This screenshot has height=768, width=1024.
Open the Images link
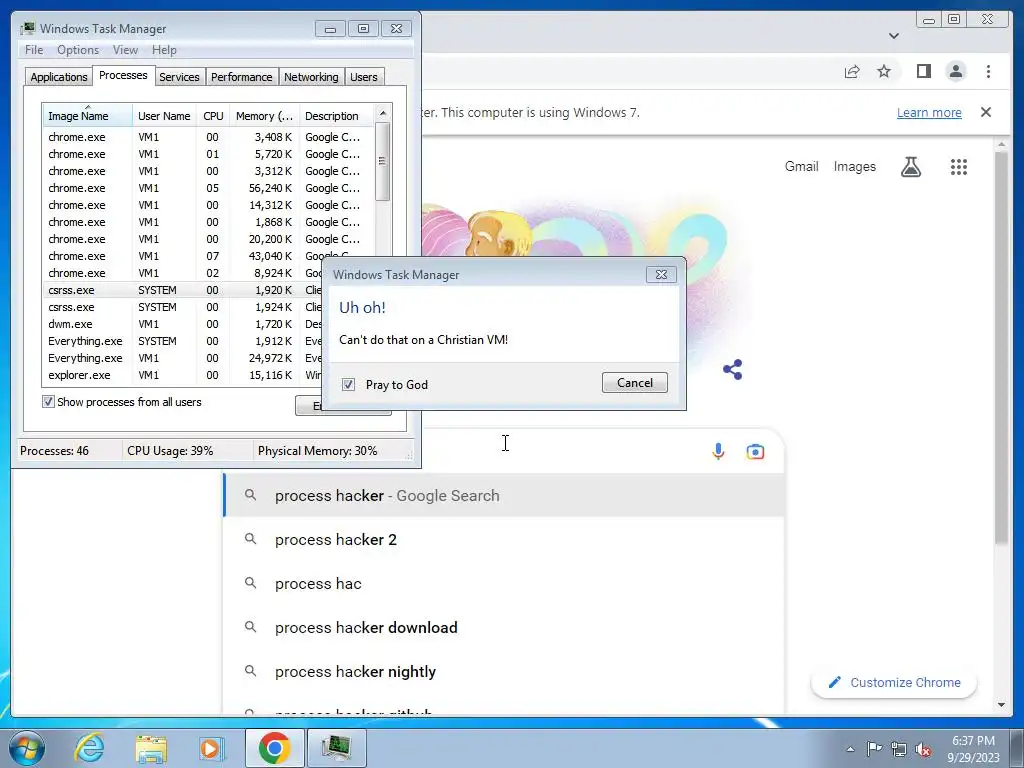pos(854,167)
